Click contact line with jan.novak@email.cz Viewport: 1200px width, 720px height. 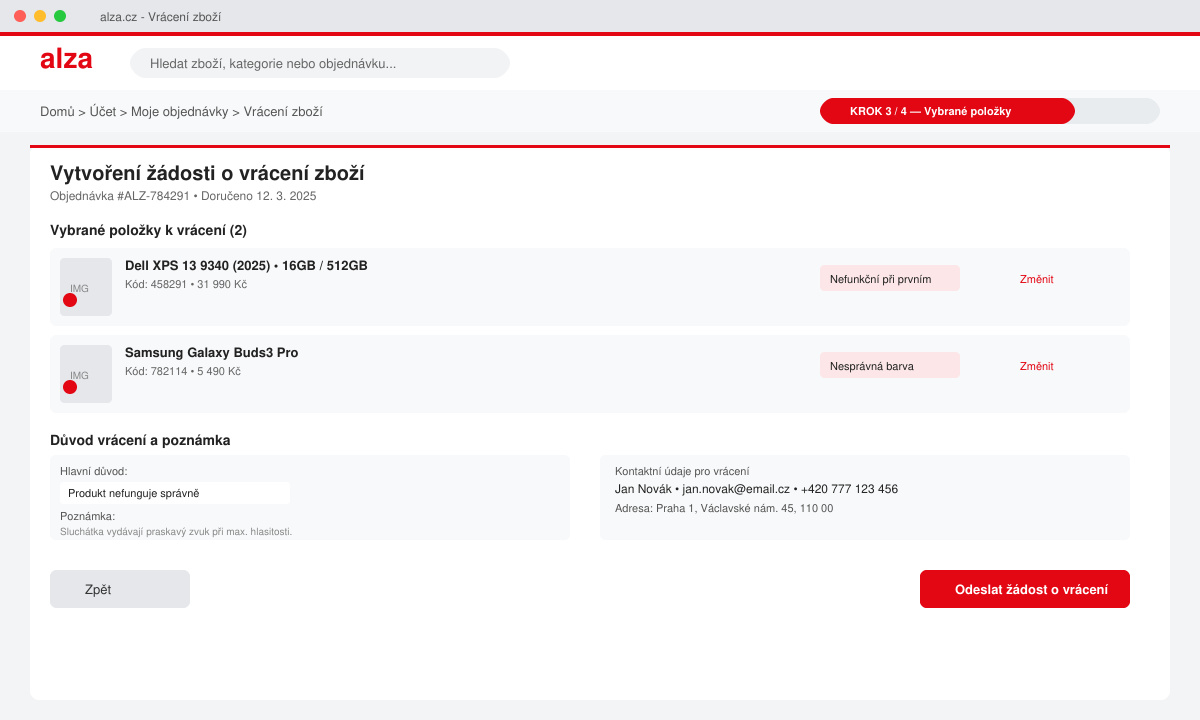756,489
